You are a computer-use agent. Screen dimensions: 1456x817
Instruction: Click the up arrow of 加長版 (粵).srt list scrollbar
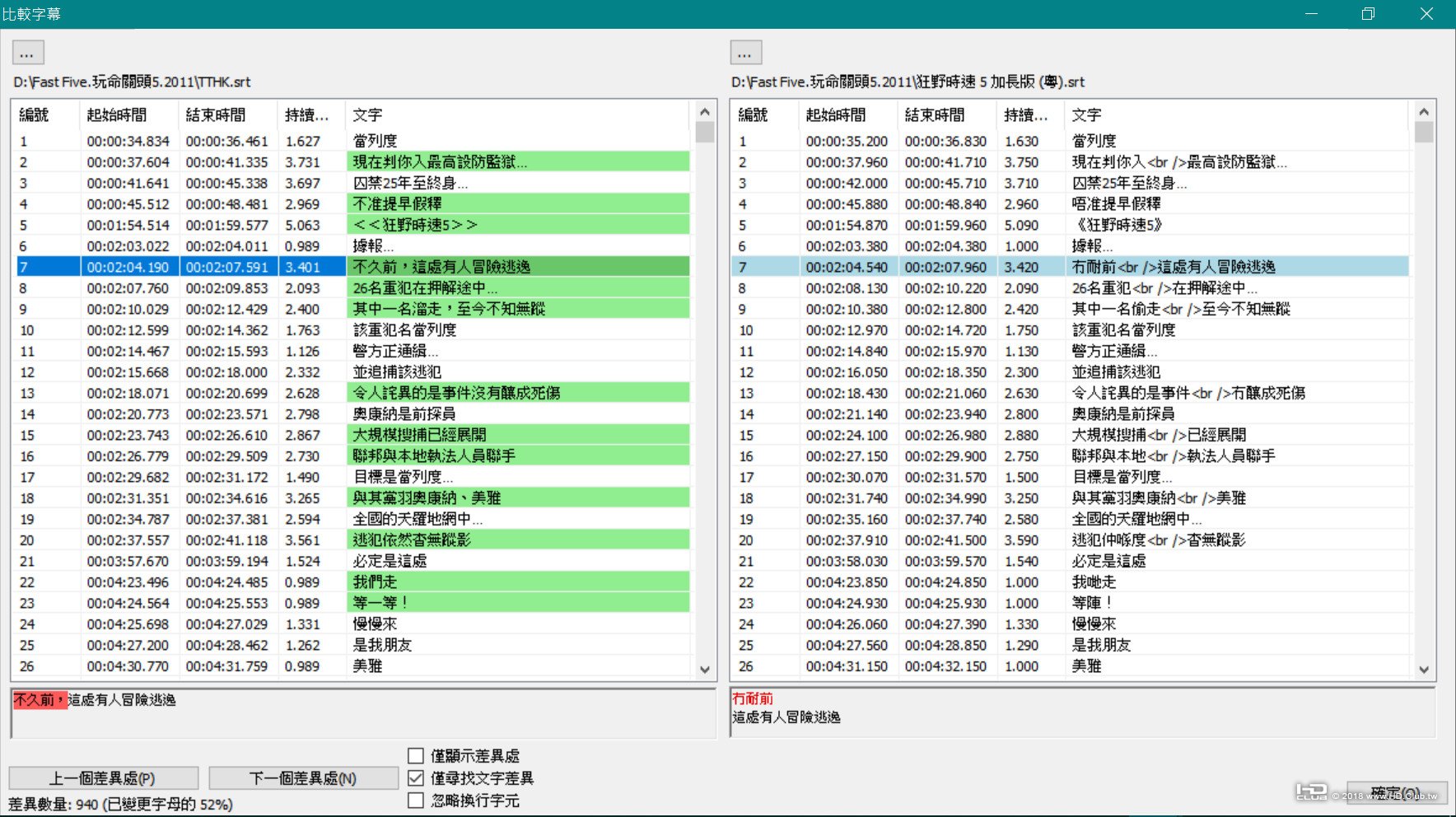[1424, 112]
